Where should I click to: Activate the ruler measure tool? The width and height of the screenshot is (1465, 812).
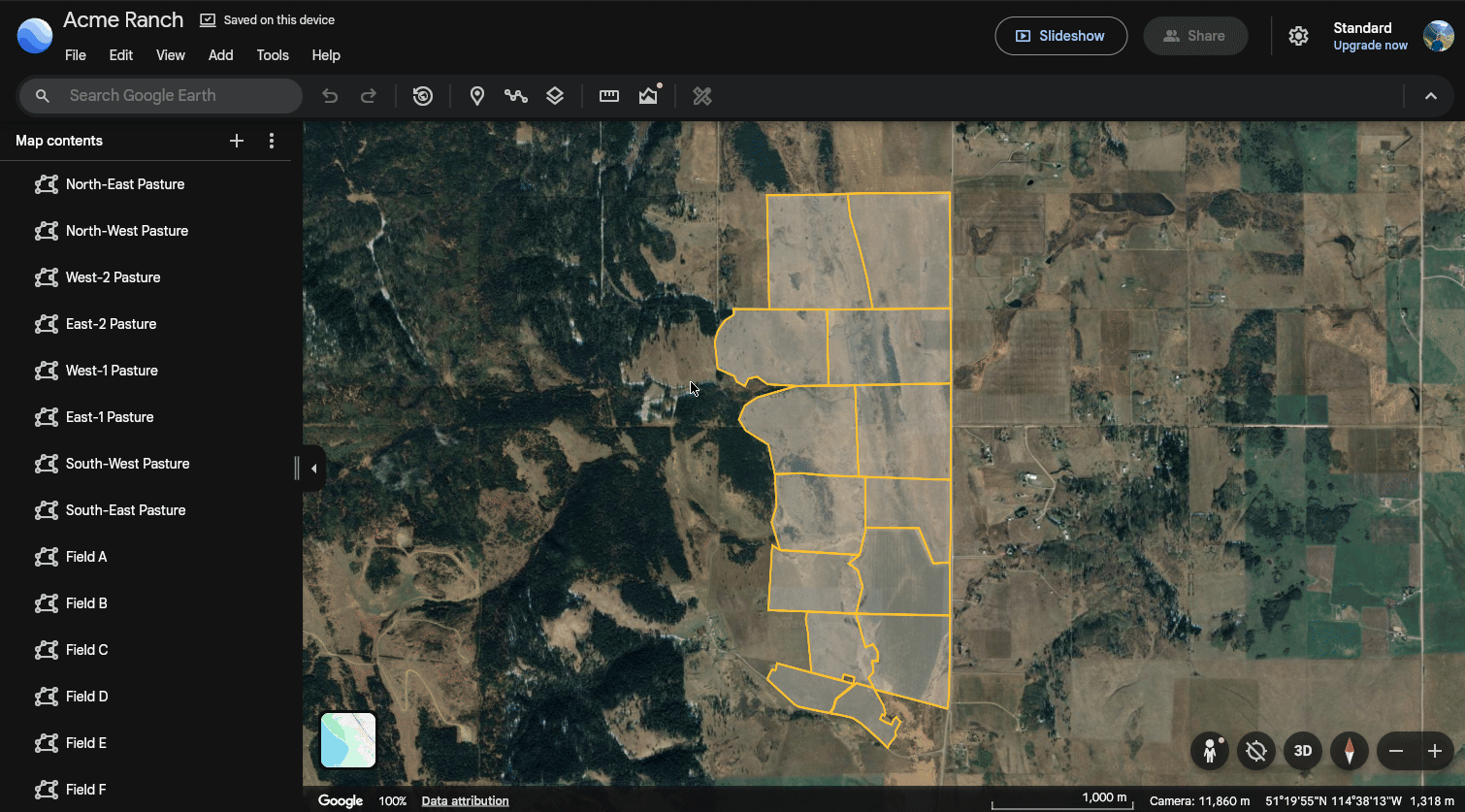[609, 96]
